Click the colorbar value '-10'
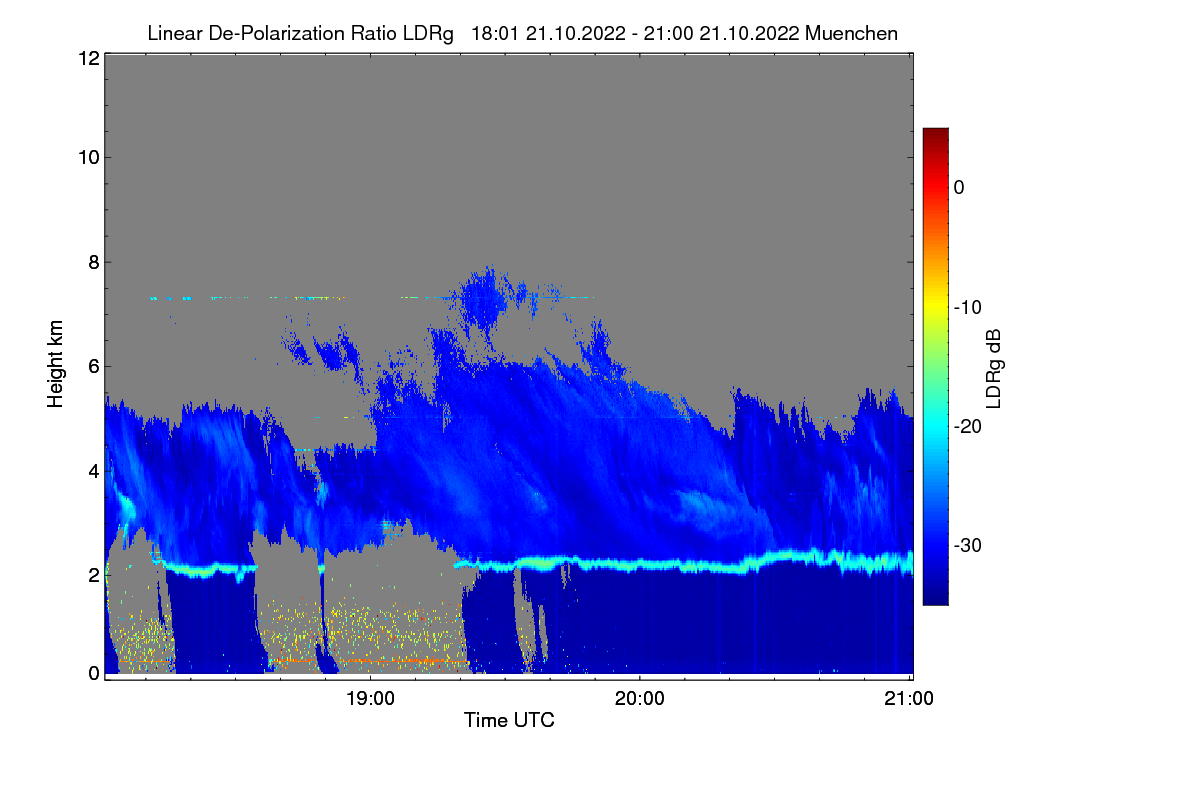This screenshot has width=1200, height=800. point(967,307)
